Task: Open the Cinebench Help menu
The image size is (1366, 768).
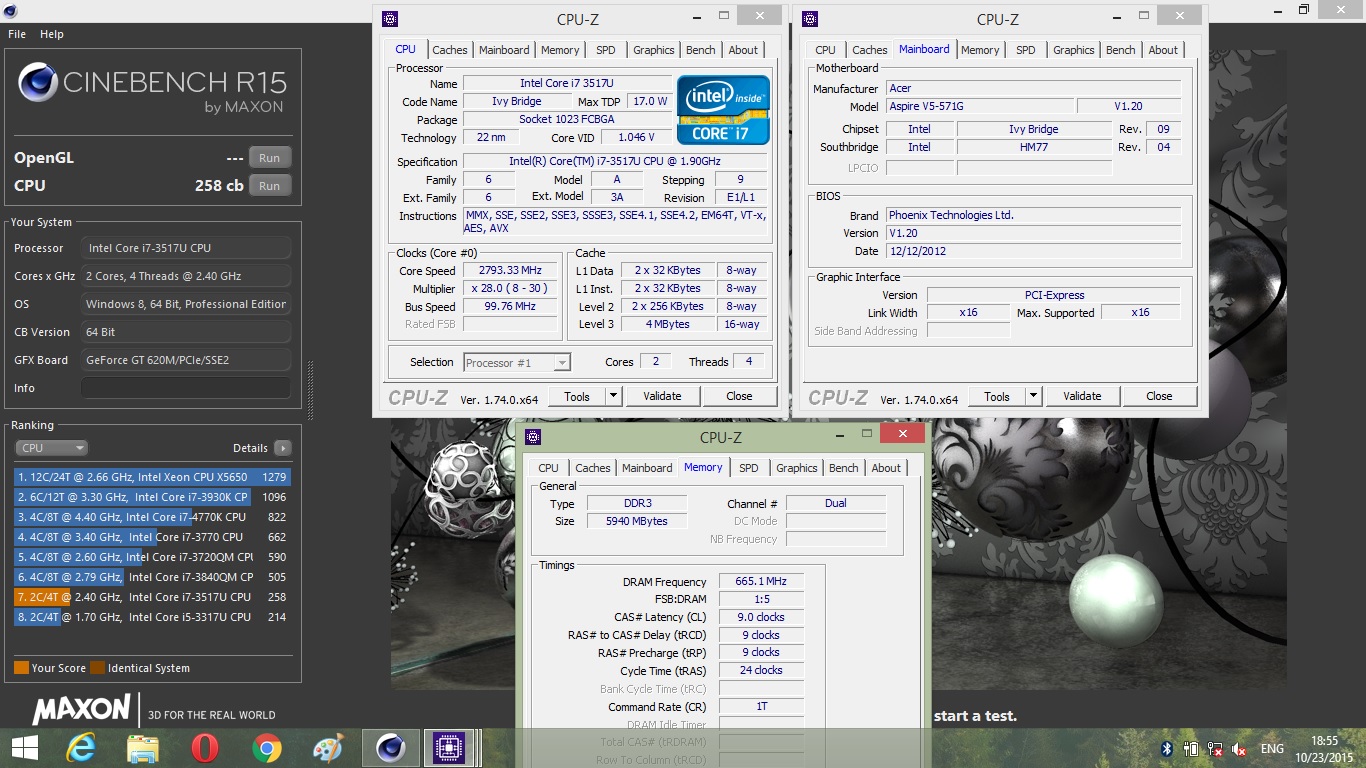Action: pyautogui.click(x=52, y=34)
